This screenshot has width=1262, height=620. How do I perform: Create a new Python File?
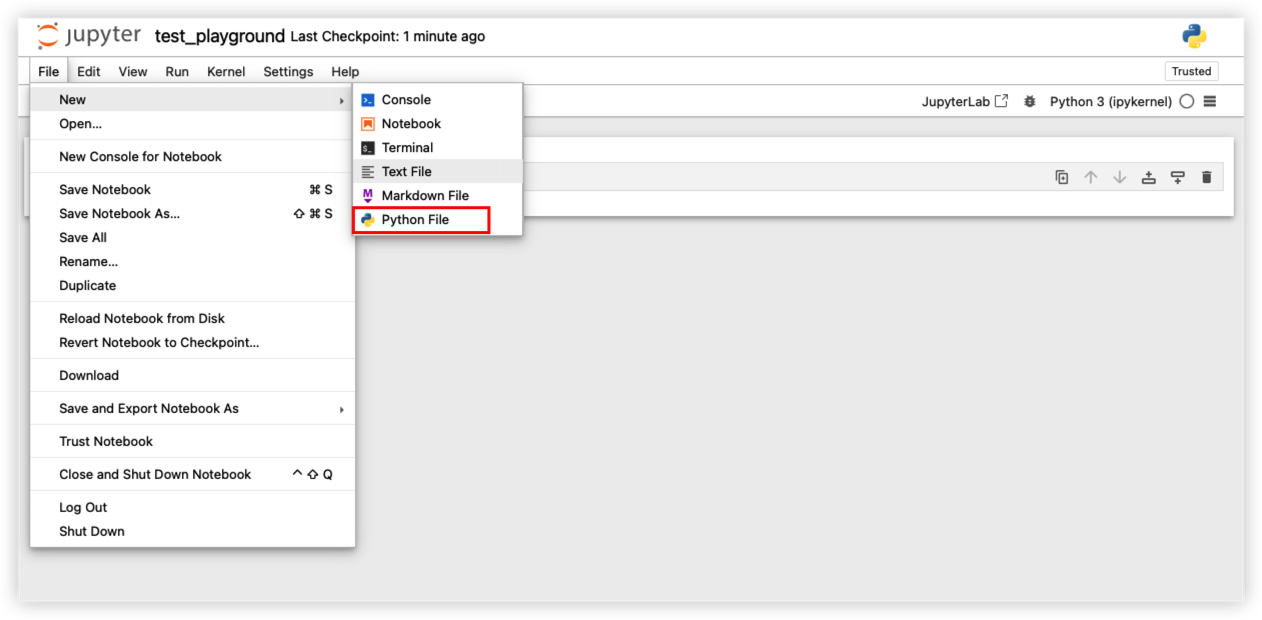[x=415, y=219]
